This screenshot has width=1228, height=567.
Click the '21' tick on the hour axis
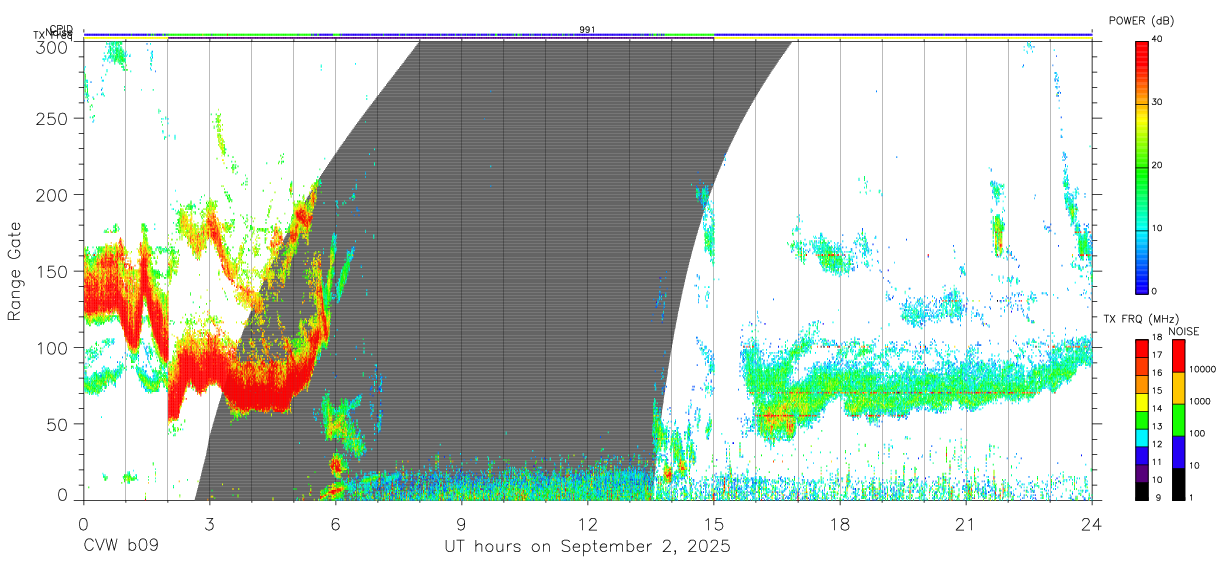(966, 523)
